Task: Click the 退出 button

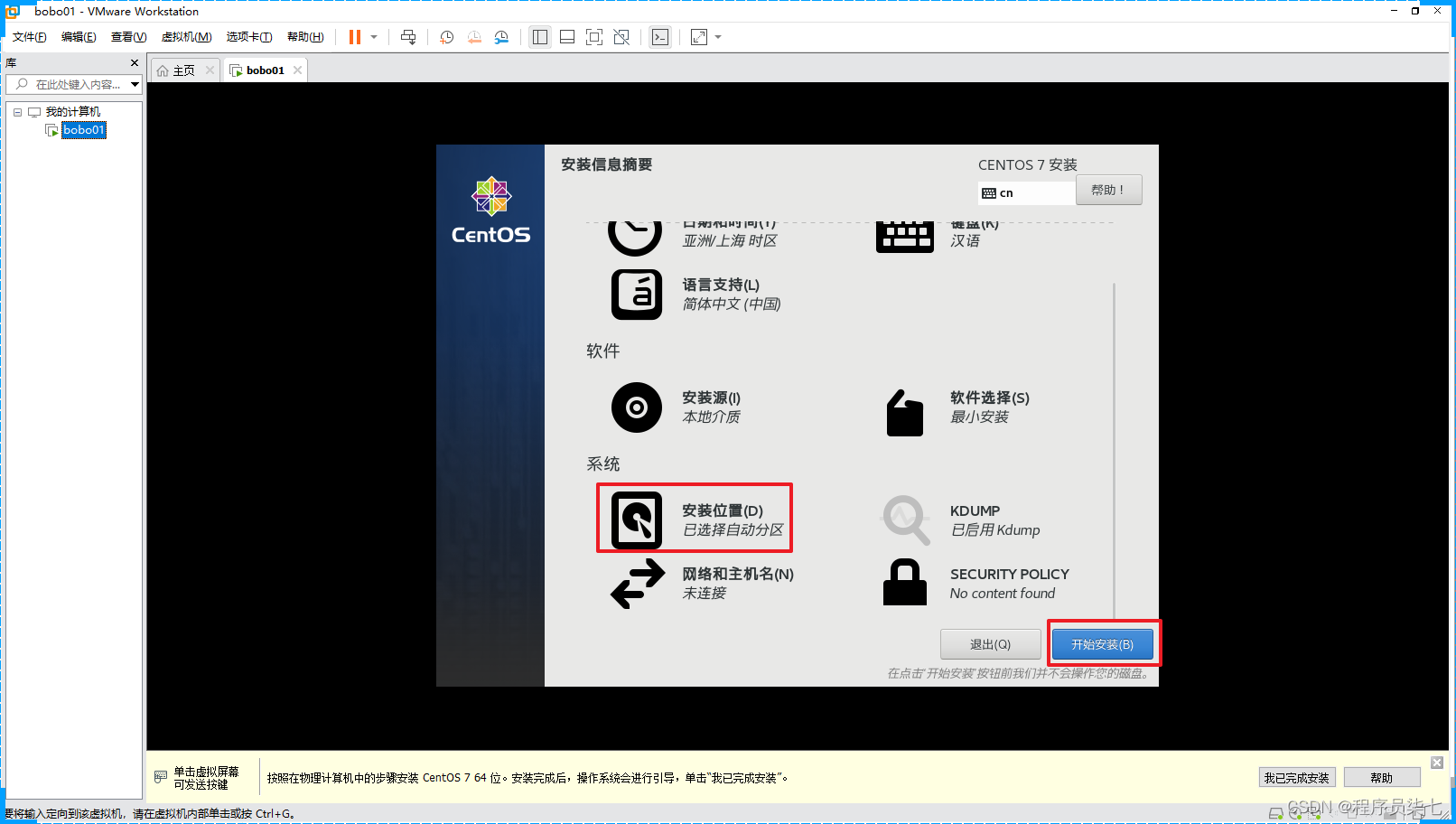Action: (990, 643)
